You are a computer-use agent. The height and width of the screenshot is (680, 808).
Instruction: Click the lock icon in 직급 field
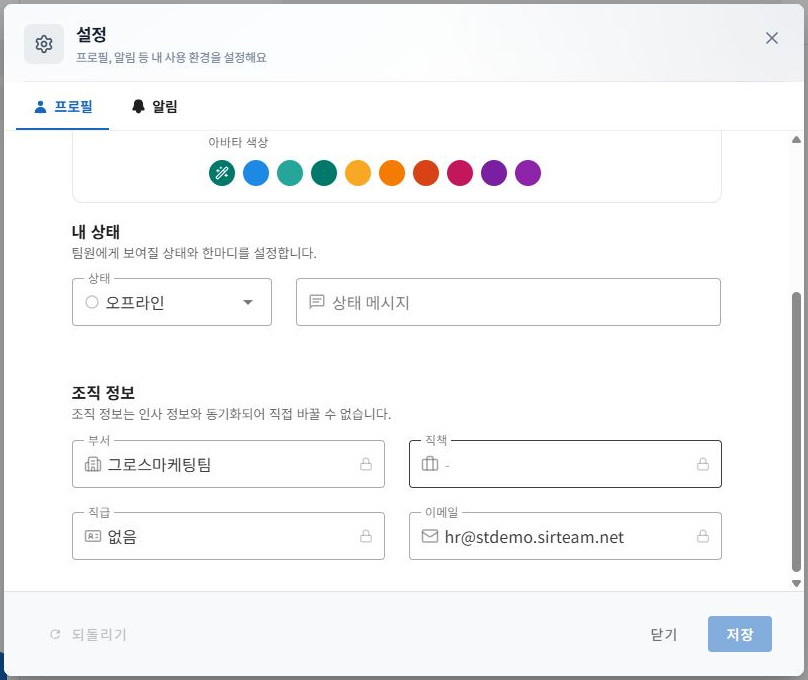point(366,536)
